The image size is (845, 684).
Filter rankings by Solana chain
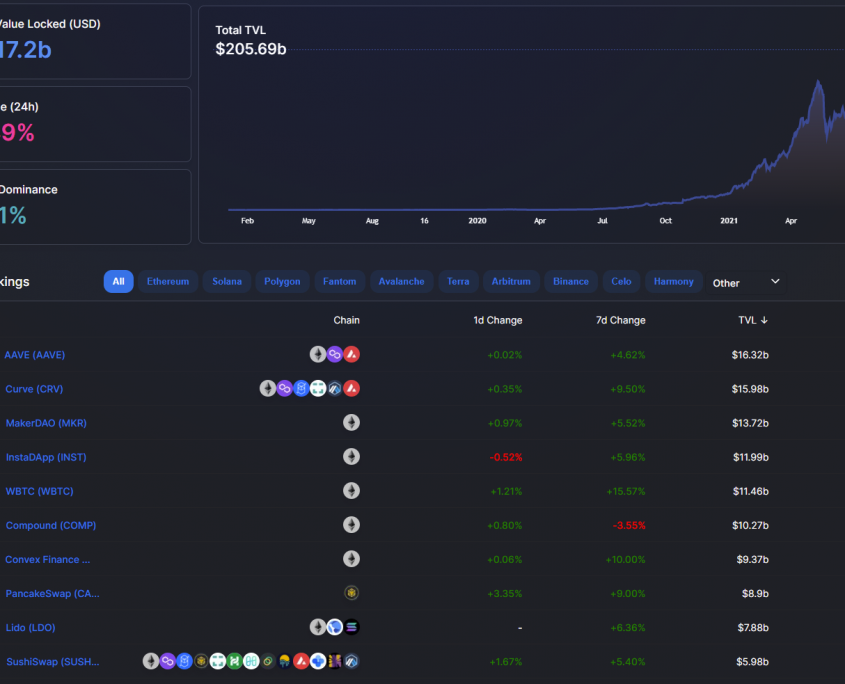point(227,282)
